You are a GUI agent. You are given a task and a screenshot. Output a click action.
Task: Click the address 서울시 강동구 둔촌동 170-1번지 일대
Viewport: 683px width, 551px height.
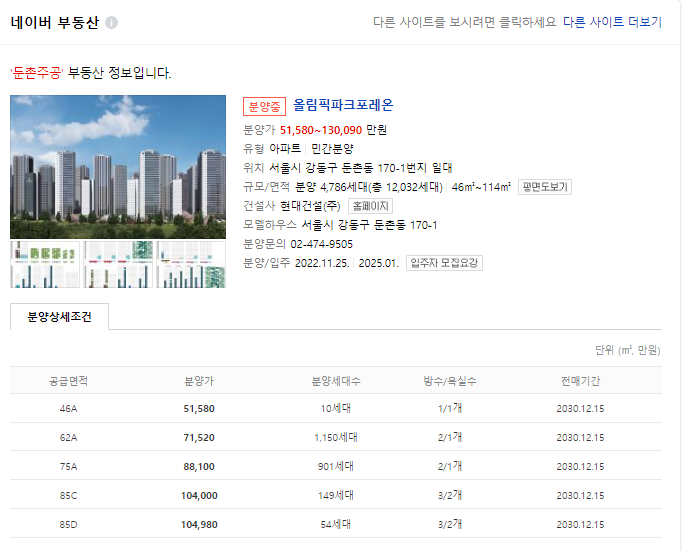coord(361,168)
